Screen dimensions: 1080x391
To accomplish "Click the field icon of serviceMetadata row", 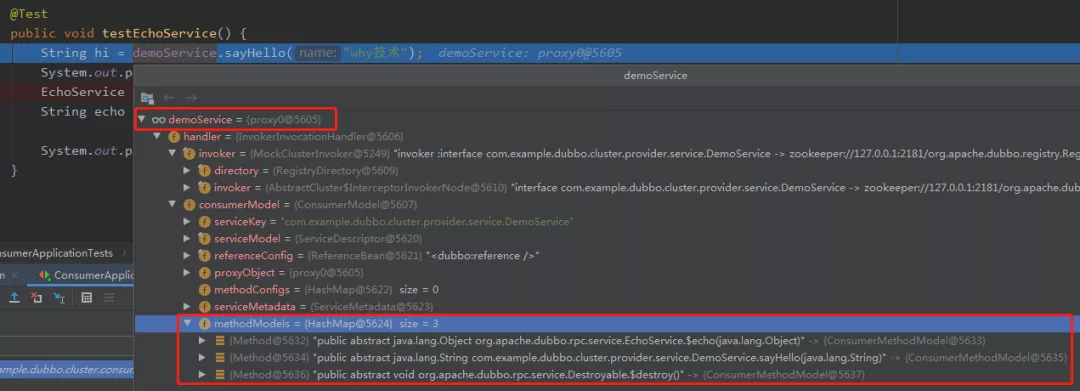I will point(205,306).
